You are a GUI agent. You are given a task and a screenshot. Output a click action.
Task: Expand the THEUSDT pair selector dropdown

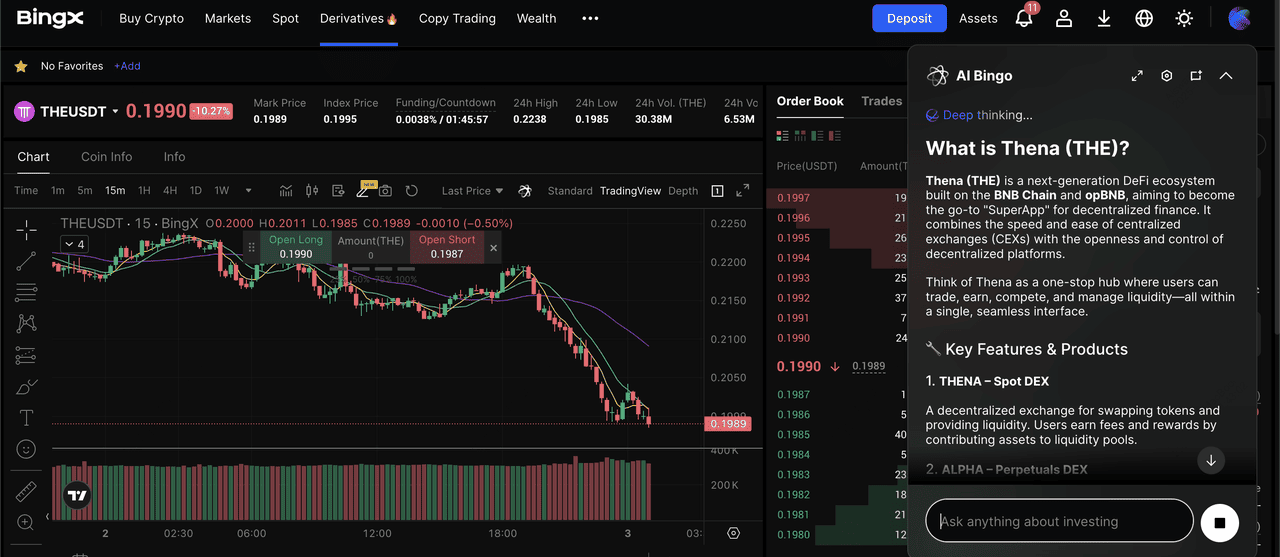click(x=115, y=112)
